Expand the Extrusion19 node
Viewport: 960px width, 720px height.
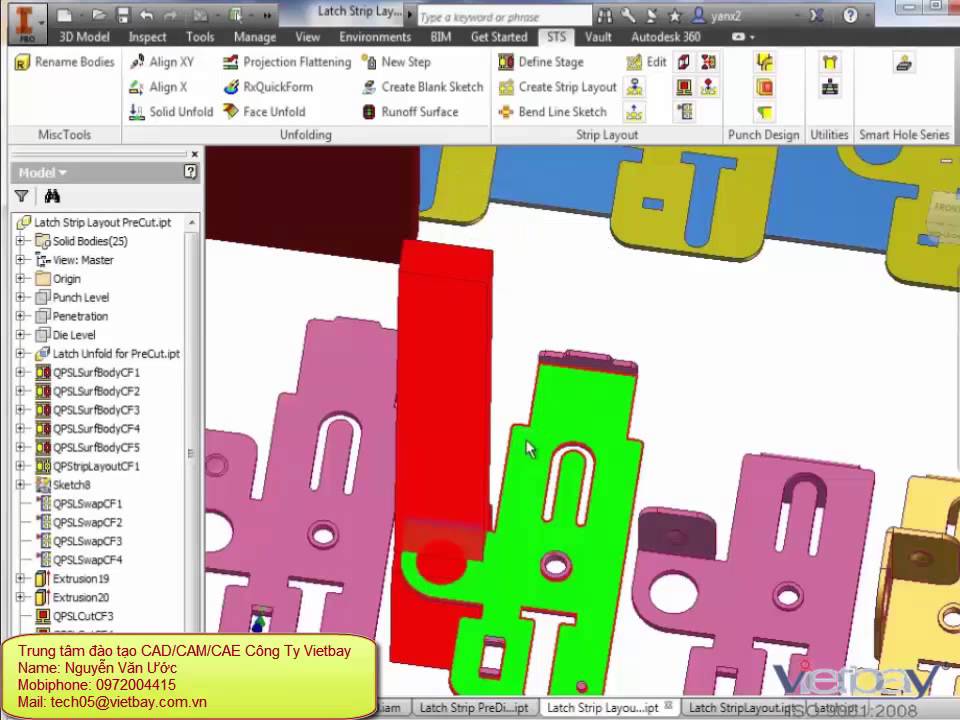click(20, 579)
